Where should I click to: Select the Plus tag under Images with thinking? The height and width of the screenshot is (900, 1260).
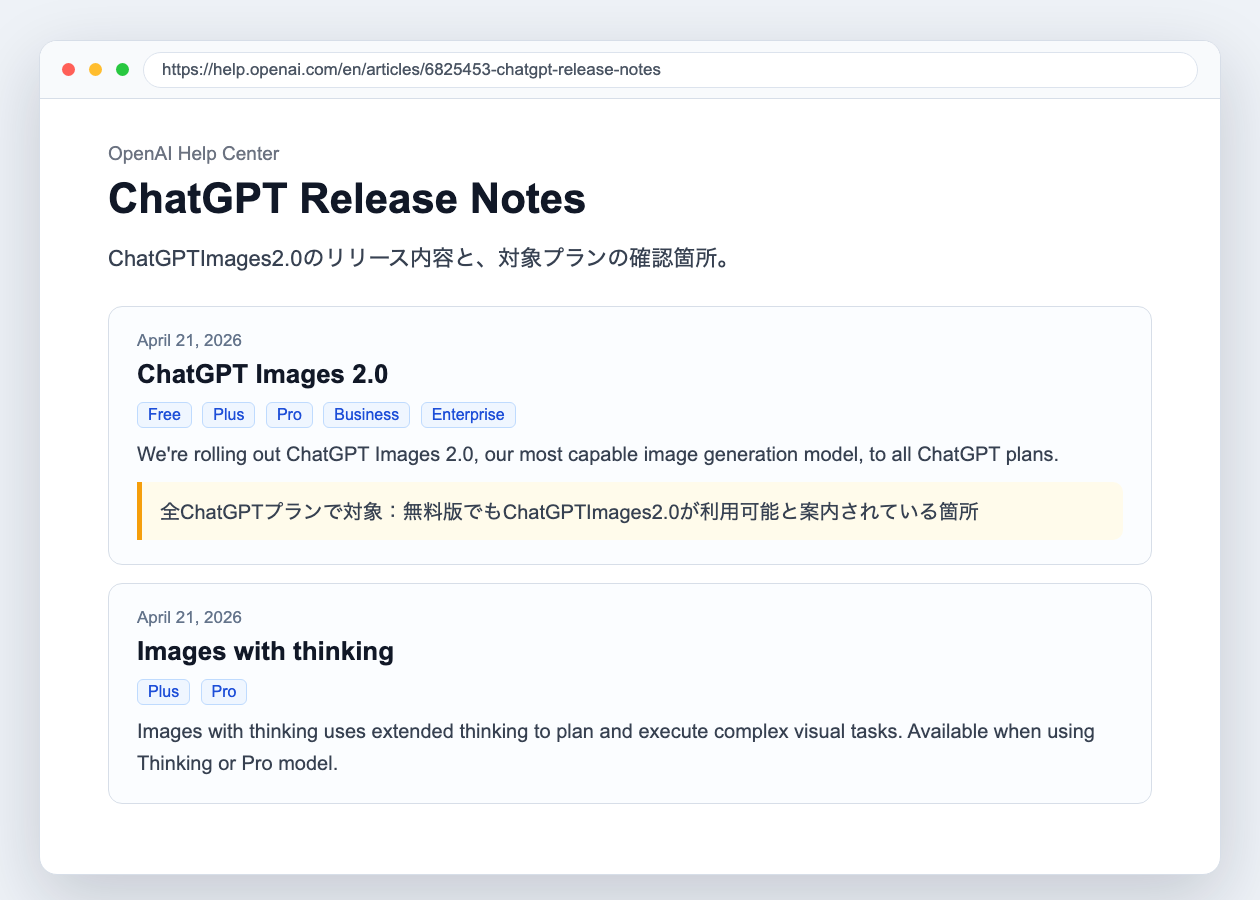click(x=163, y=692)
